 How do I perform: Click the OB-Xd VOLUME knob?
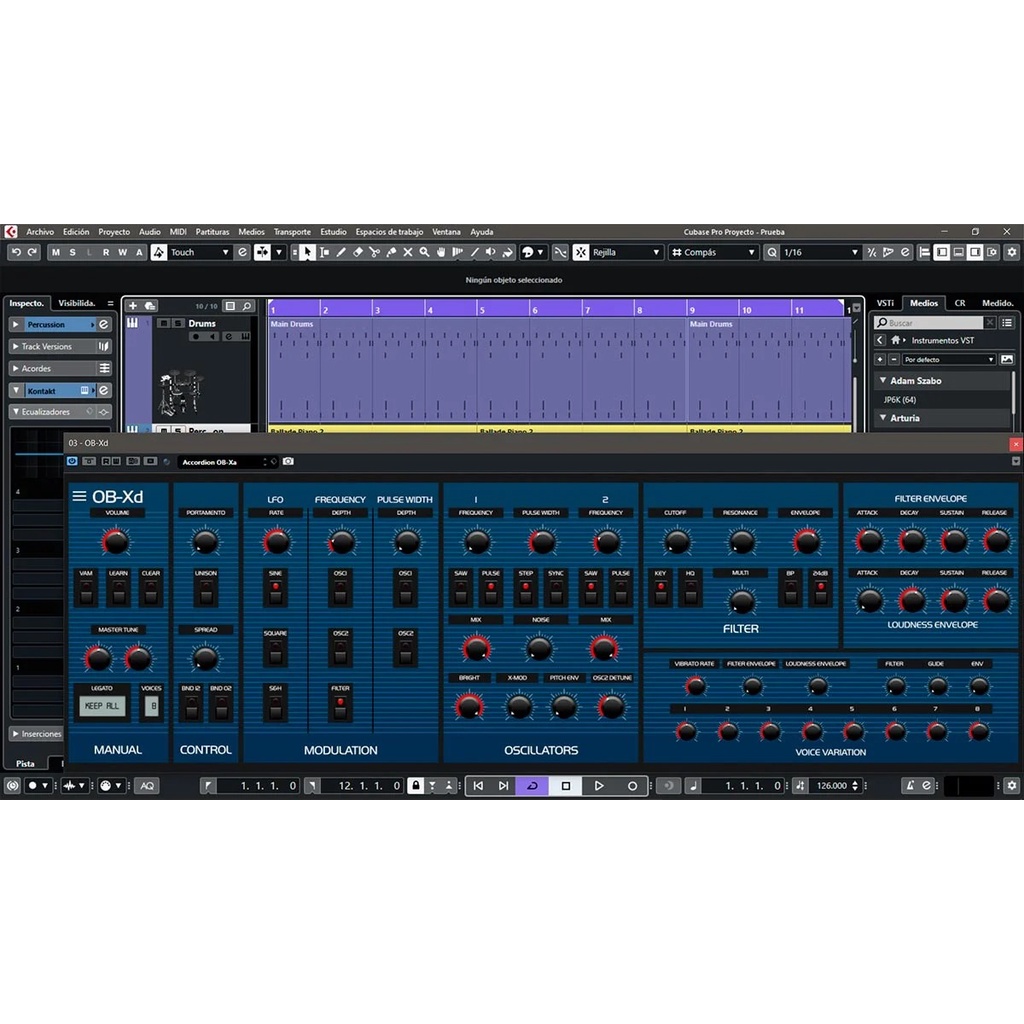[116, 541]
